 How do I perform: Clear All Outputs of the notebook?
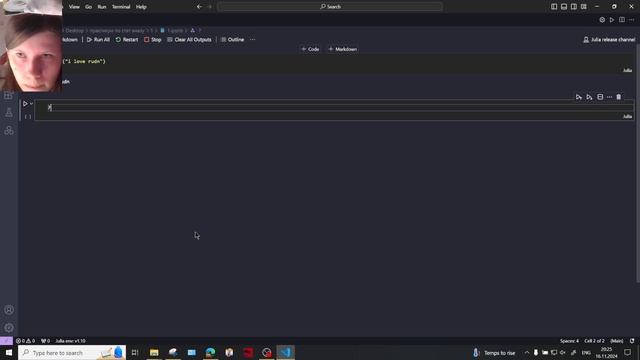click(189, 40)
